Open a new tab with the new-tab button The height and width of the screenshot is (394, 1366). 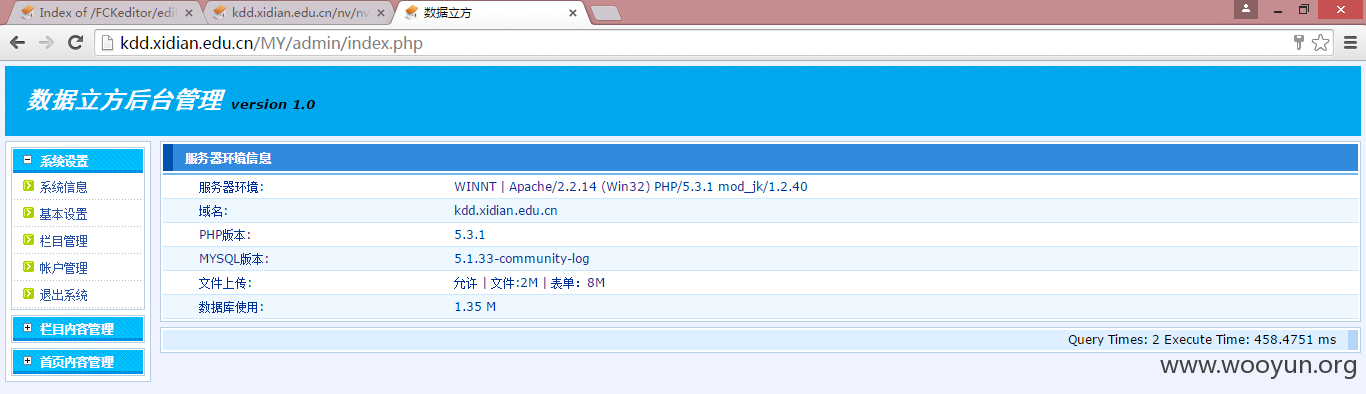coord(606,14)
